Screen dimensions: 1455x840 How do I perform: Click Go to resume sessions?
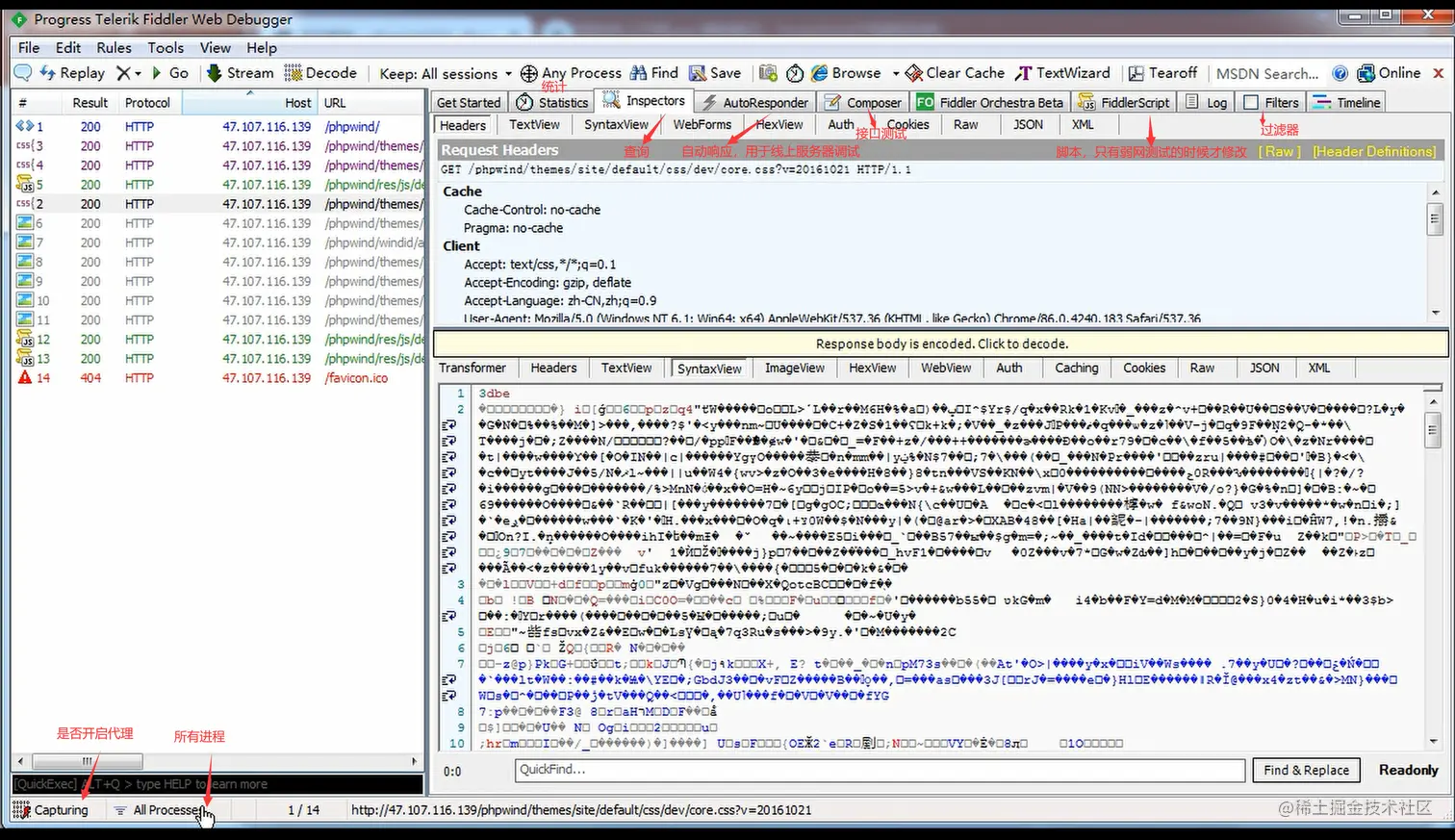[x=170, y=73]
